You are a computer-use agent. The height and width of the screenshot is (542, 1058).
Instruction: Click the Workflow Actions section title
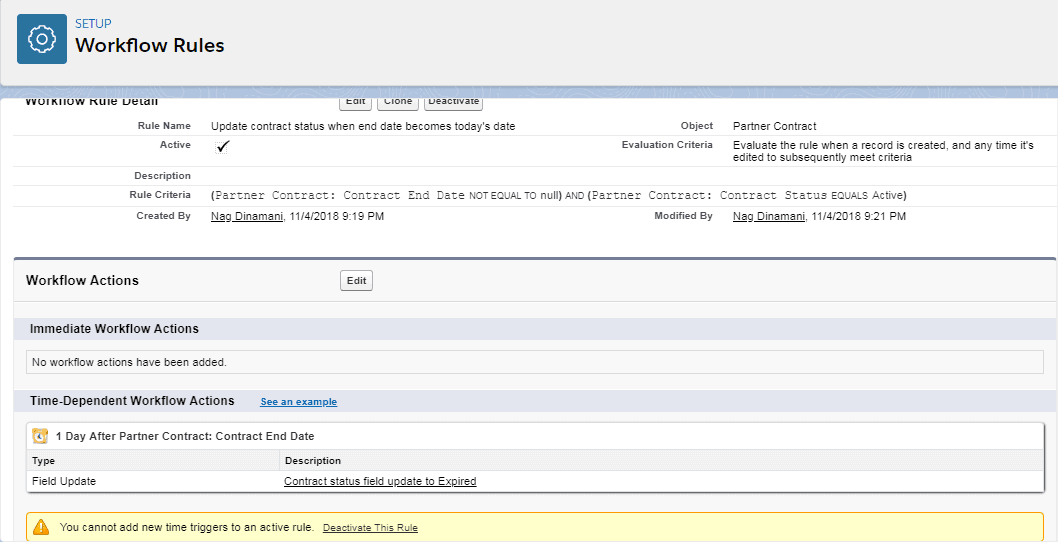tap(82, 281)
